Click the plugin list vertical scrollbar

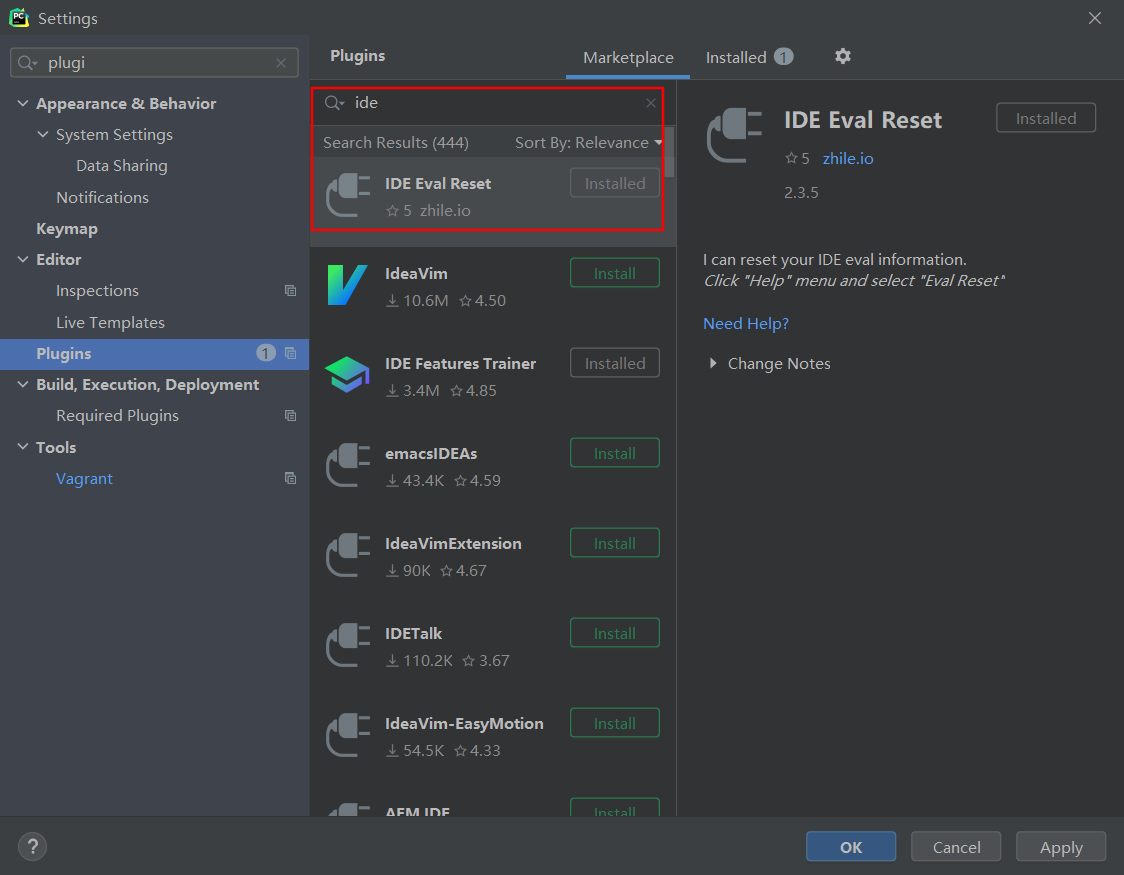coord(670,152)
